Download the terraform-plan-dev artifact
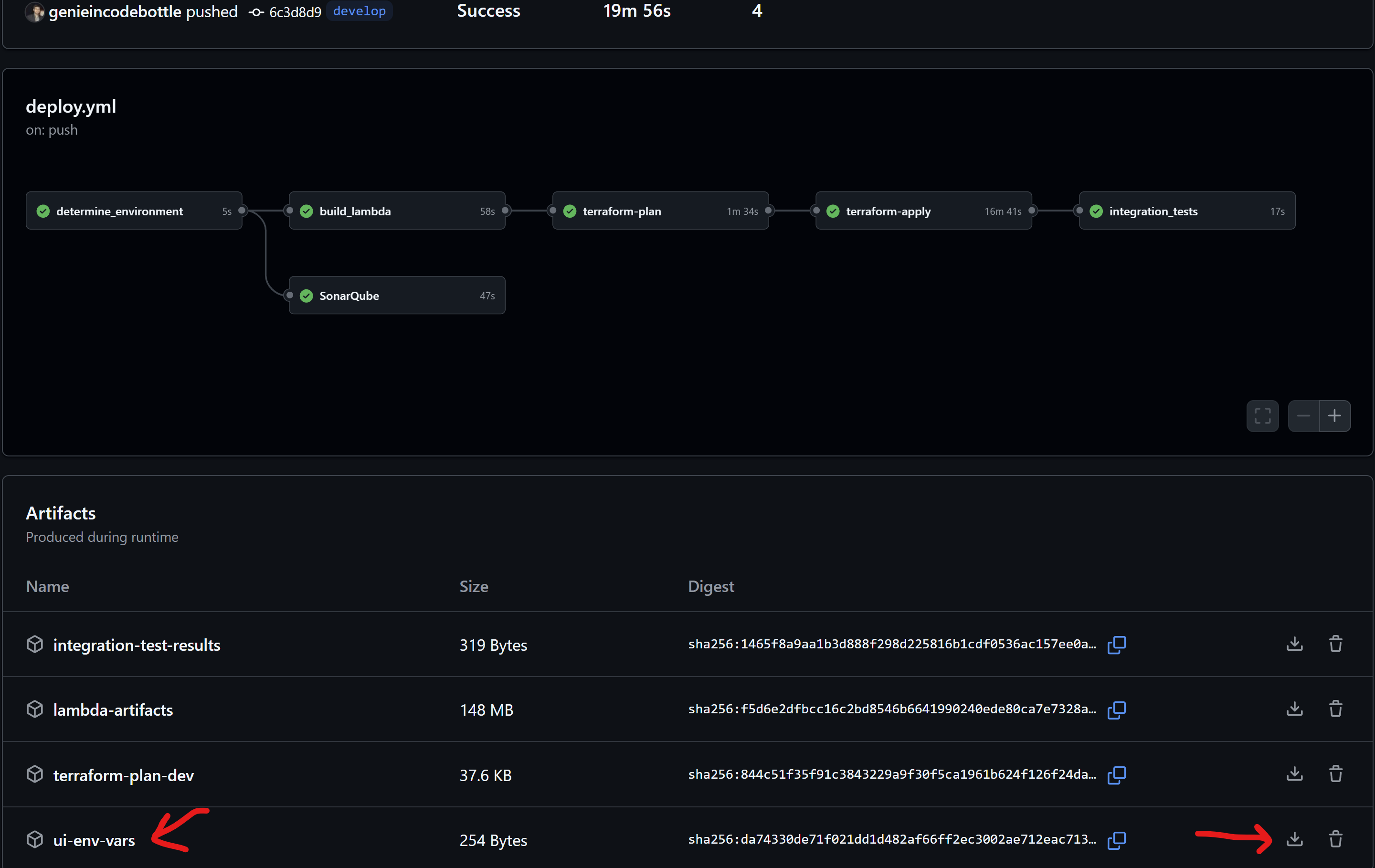The image size is (1375, 868). click(1294, 774)
